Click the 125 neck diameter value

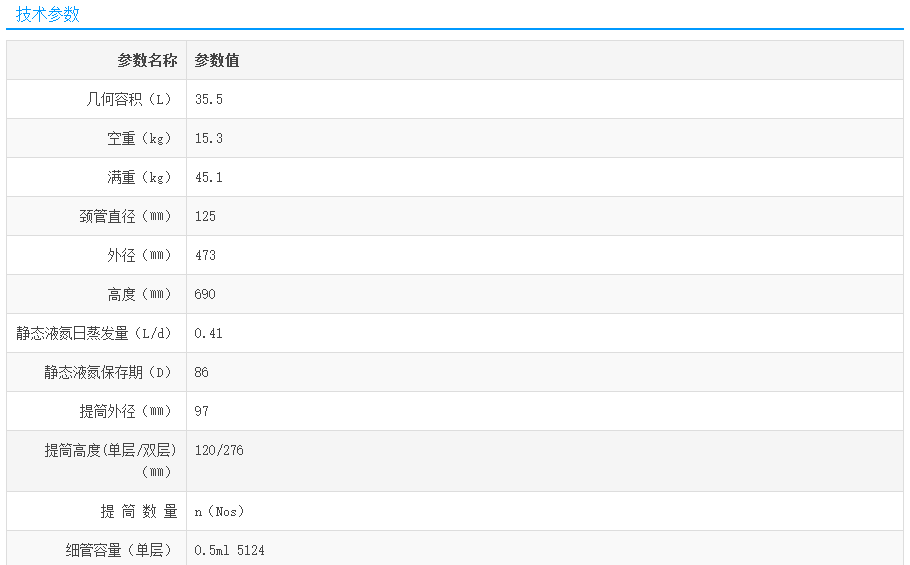coord(205,216)
